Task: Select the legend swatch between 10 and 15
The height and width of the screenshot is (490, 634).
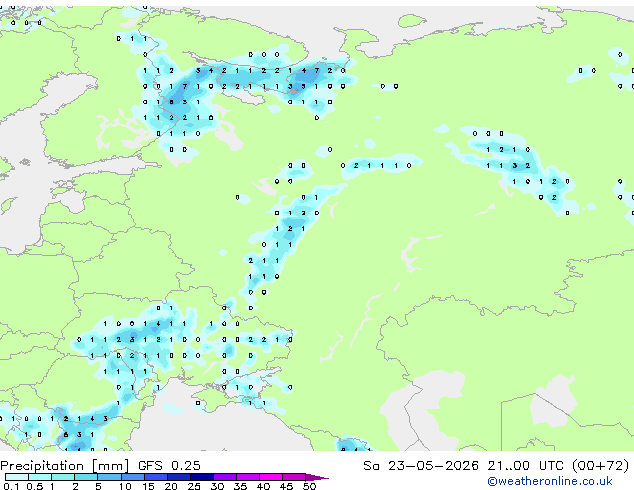Action: coord(132,477)
